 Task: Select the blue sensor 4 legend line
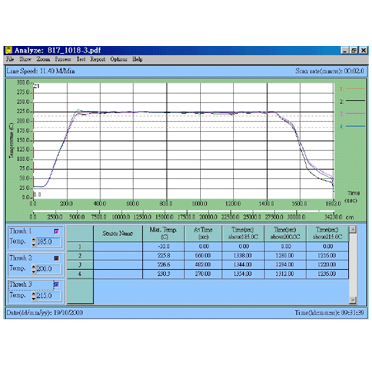[355, 126]
